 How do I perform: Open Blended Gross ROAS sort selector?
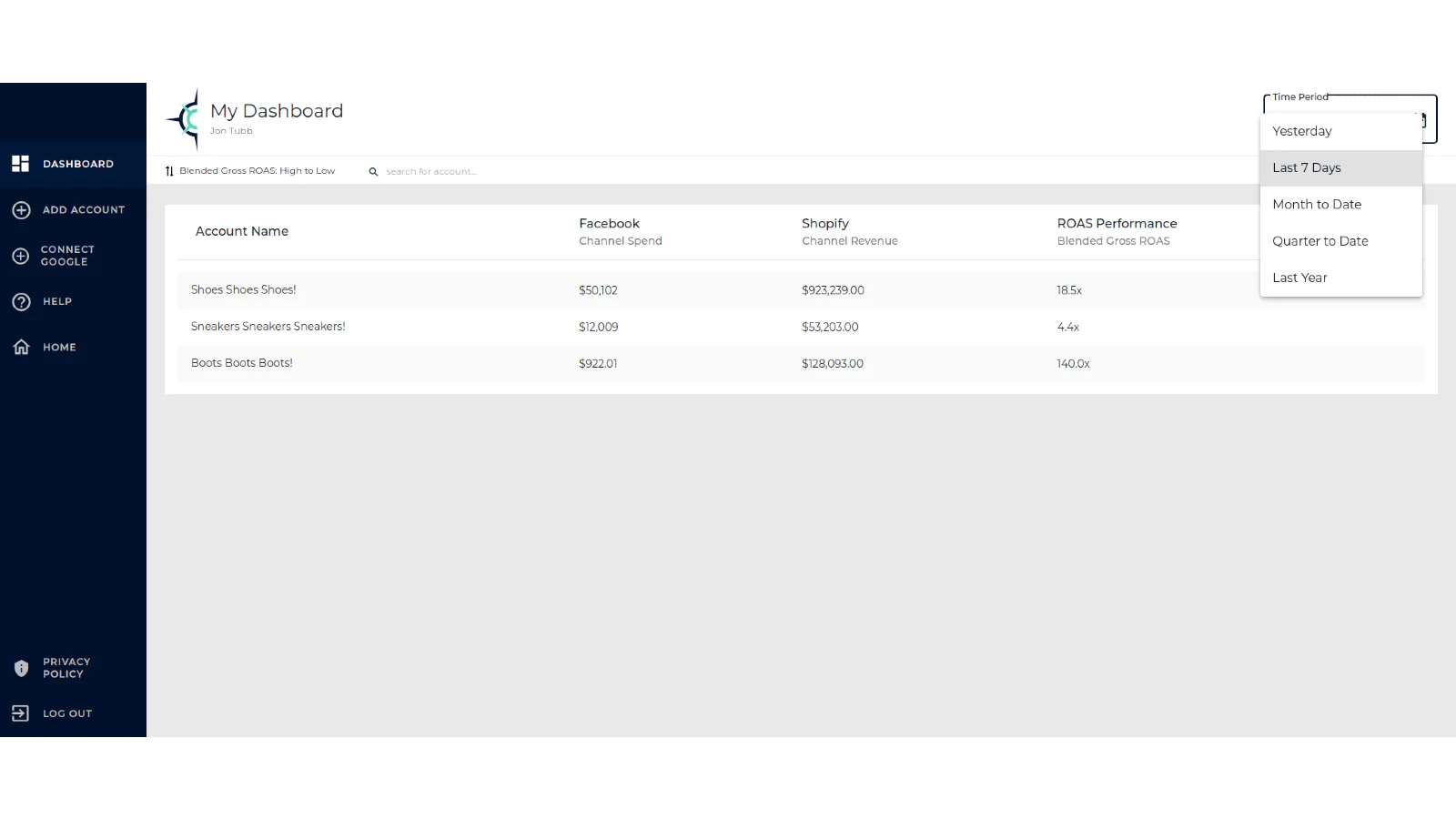257,171
